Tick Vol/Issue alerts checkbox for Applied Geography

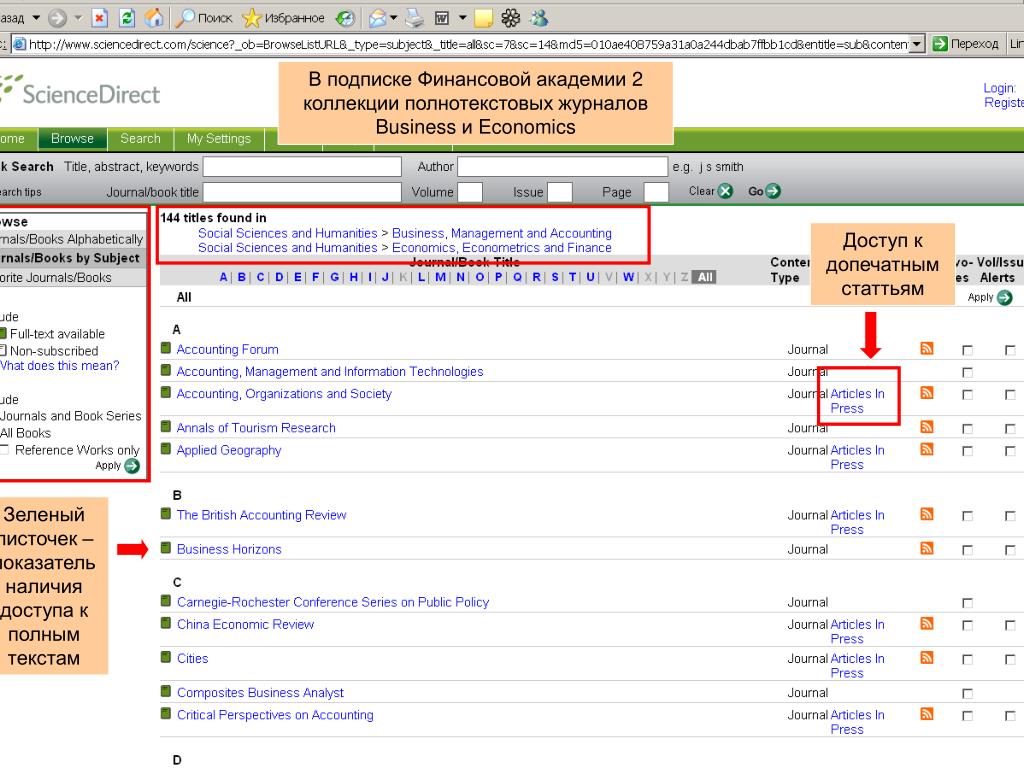point(1010,451)
